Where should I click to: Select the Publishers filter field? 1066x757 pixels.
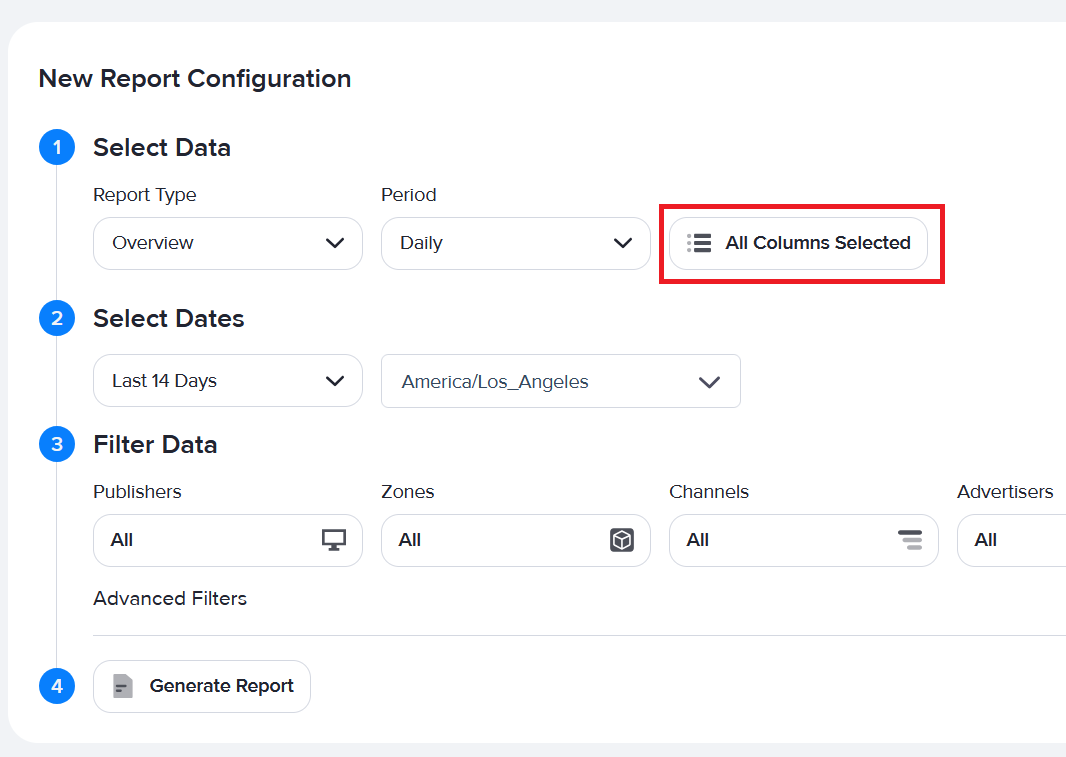point(210,540)
